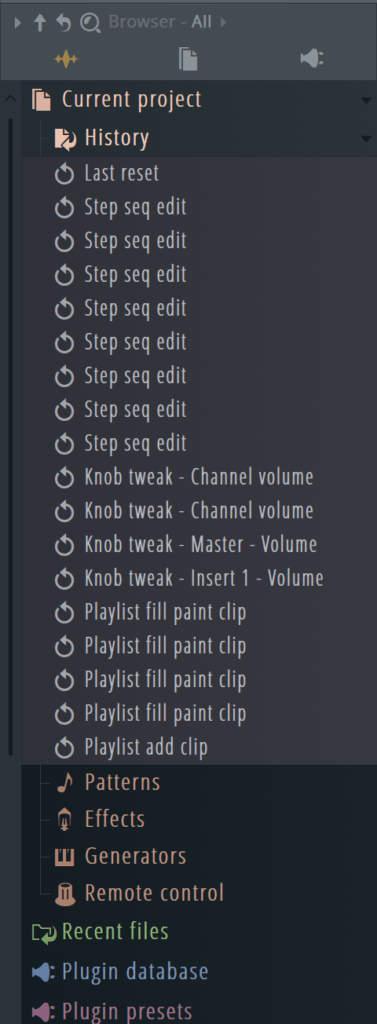This screenshot has width=377, height=1024.
Task: Switch to the files tab icon
Action: [x=188, y=59]
